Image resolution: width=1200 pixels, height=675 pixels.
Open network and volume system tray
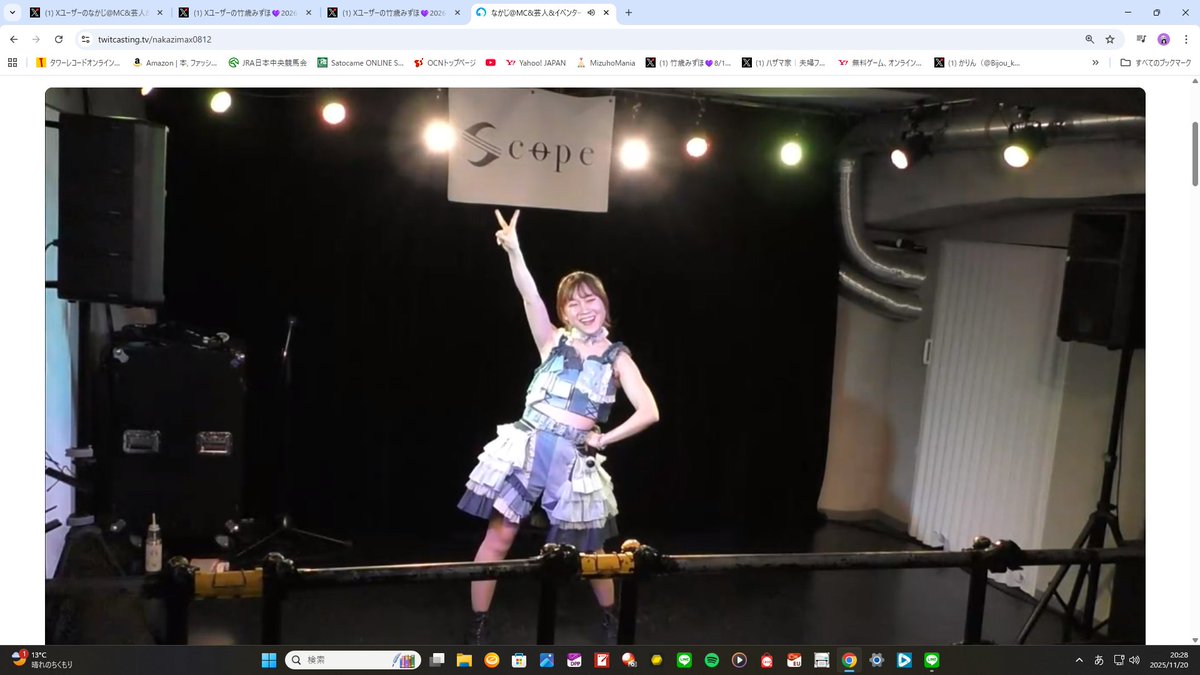(x=1126, y=660)
